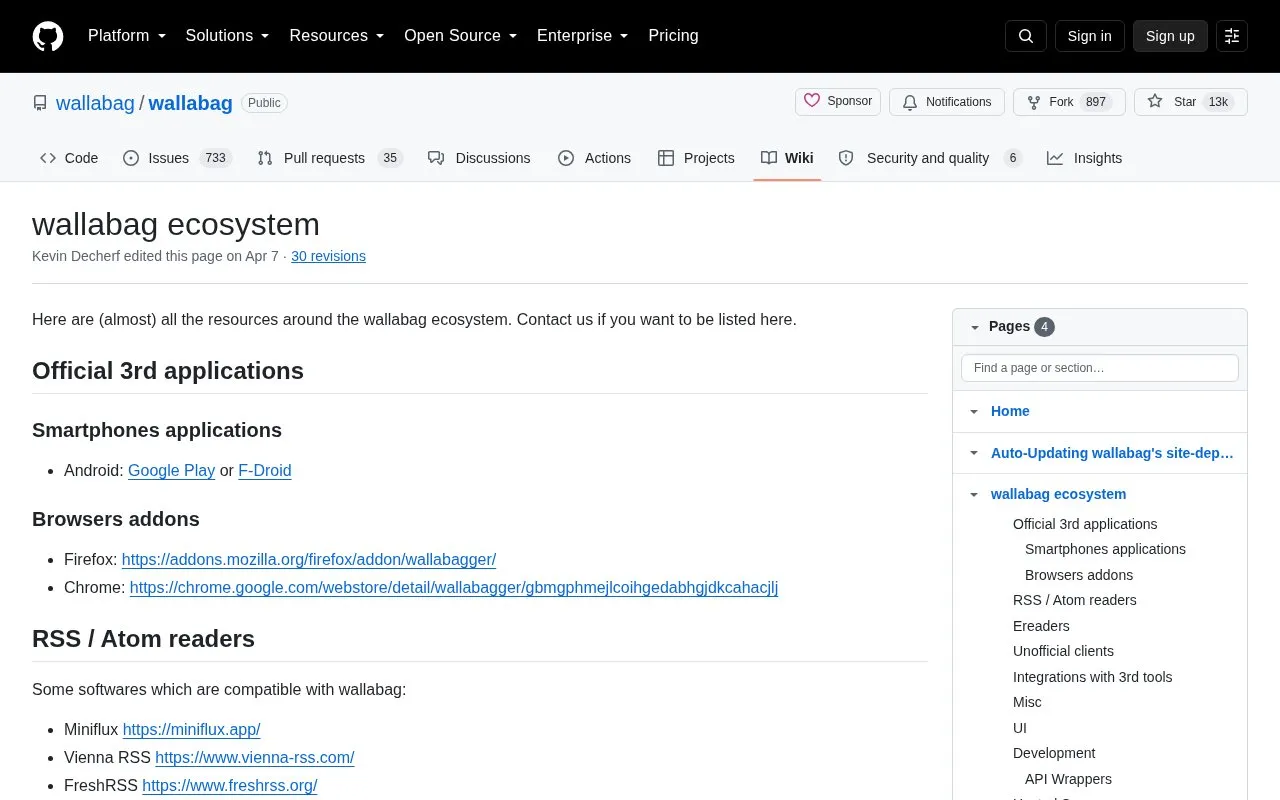Toggle caret beside Auto-Updating wallabag's page
This screenshot has height=800, width=1280.
pos(974,453)
